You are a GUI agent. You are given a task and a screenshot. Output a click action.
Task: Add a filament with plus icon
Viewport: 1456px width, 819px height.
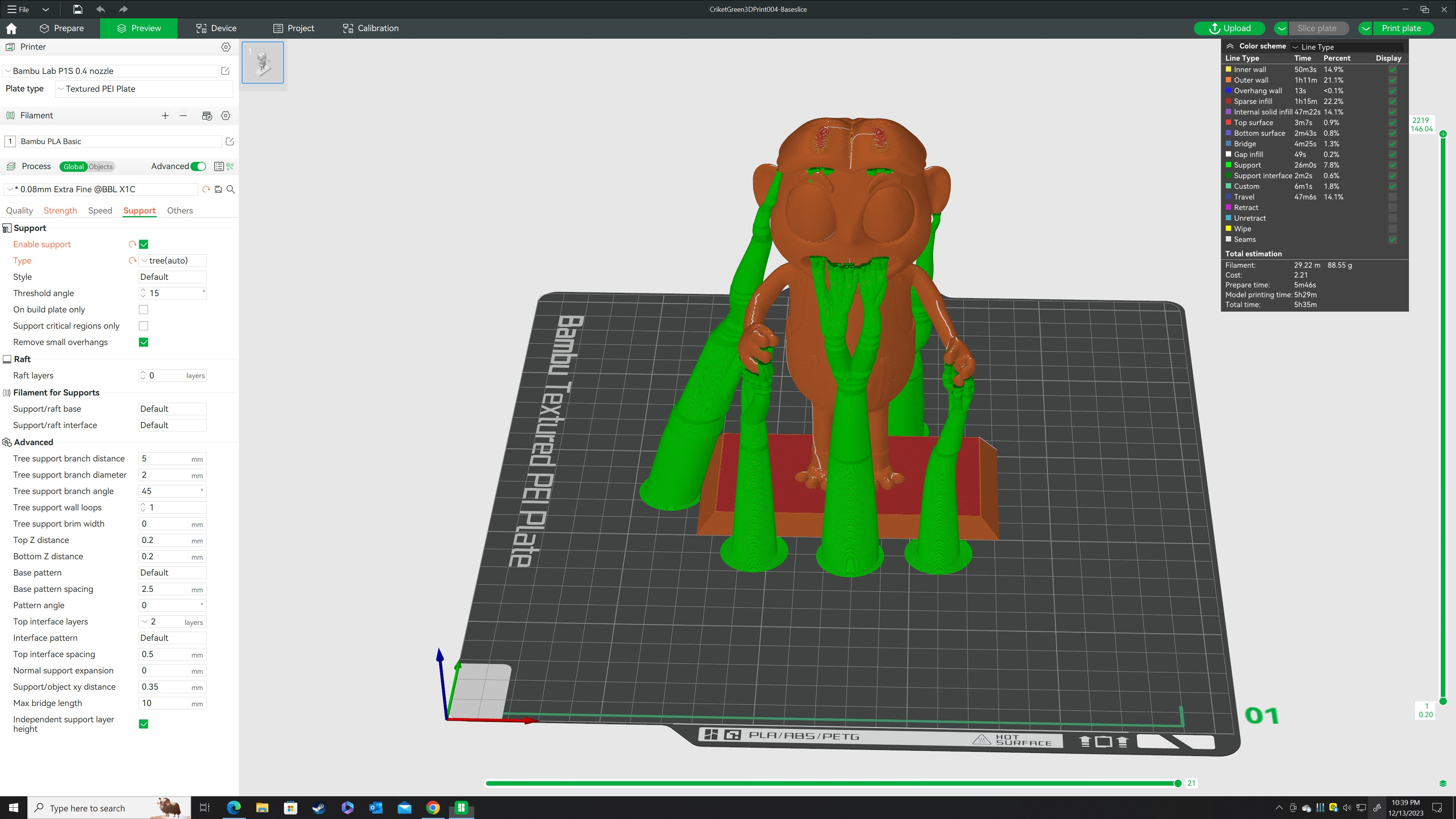point(165,115)
